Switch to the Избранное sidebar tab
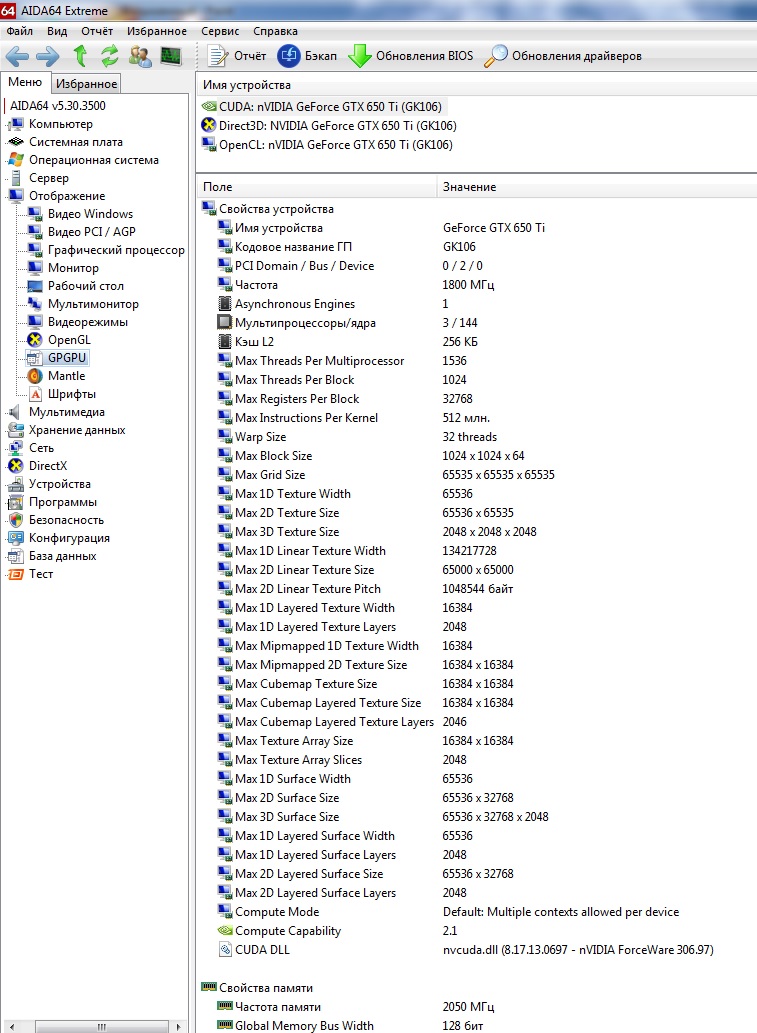Screen dimensions: 757x1033 click(86, 84)
